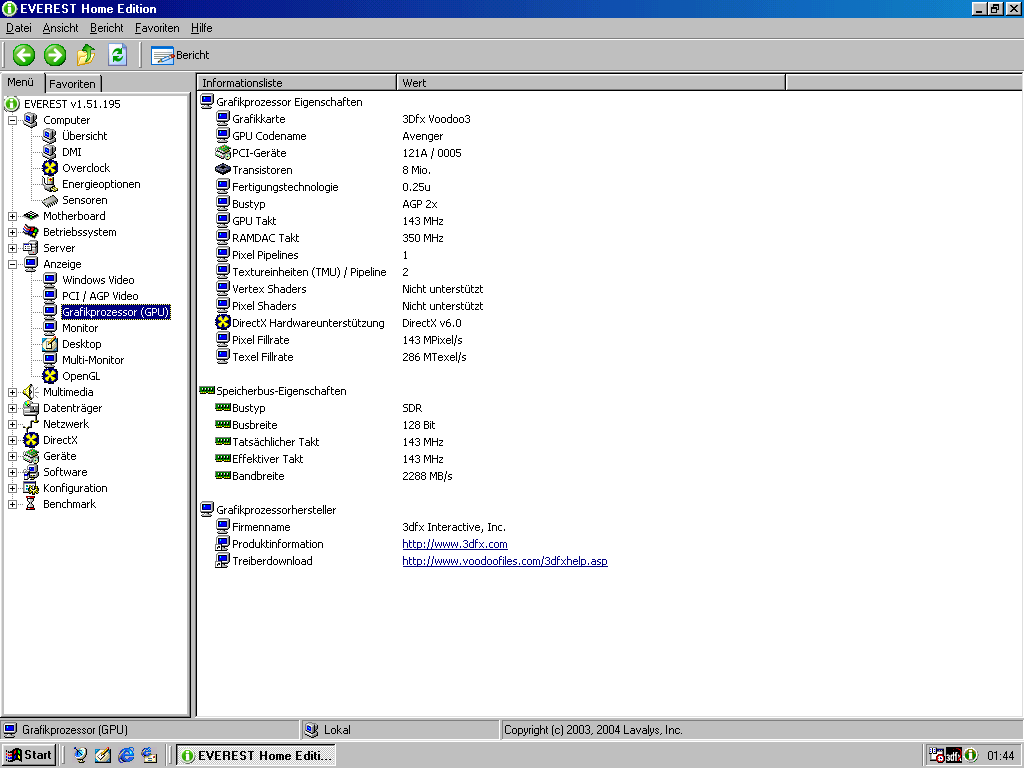
Task: Select EVEREST v1.51.195 root item
Action: (x=72, y=104)
